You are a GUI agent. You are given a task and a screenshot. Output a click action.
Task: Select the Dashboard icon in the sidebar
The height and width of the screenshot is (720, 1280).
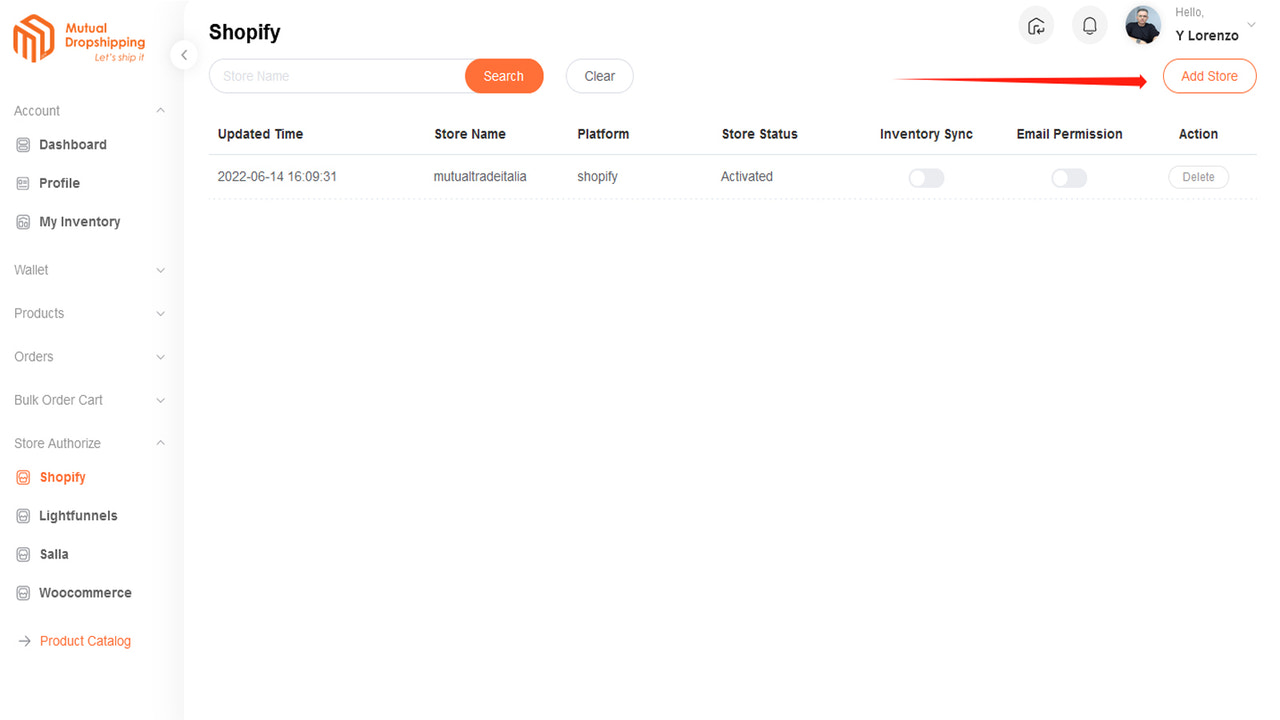point(22,144)
